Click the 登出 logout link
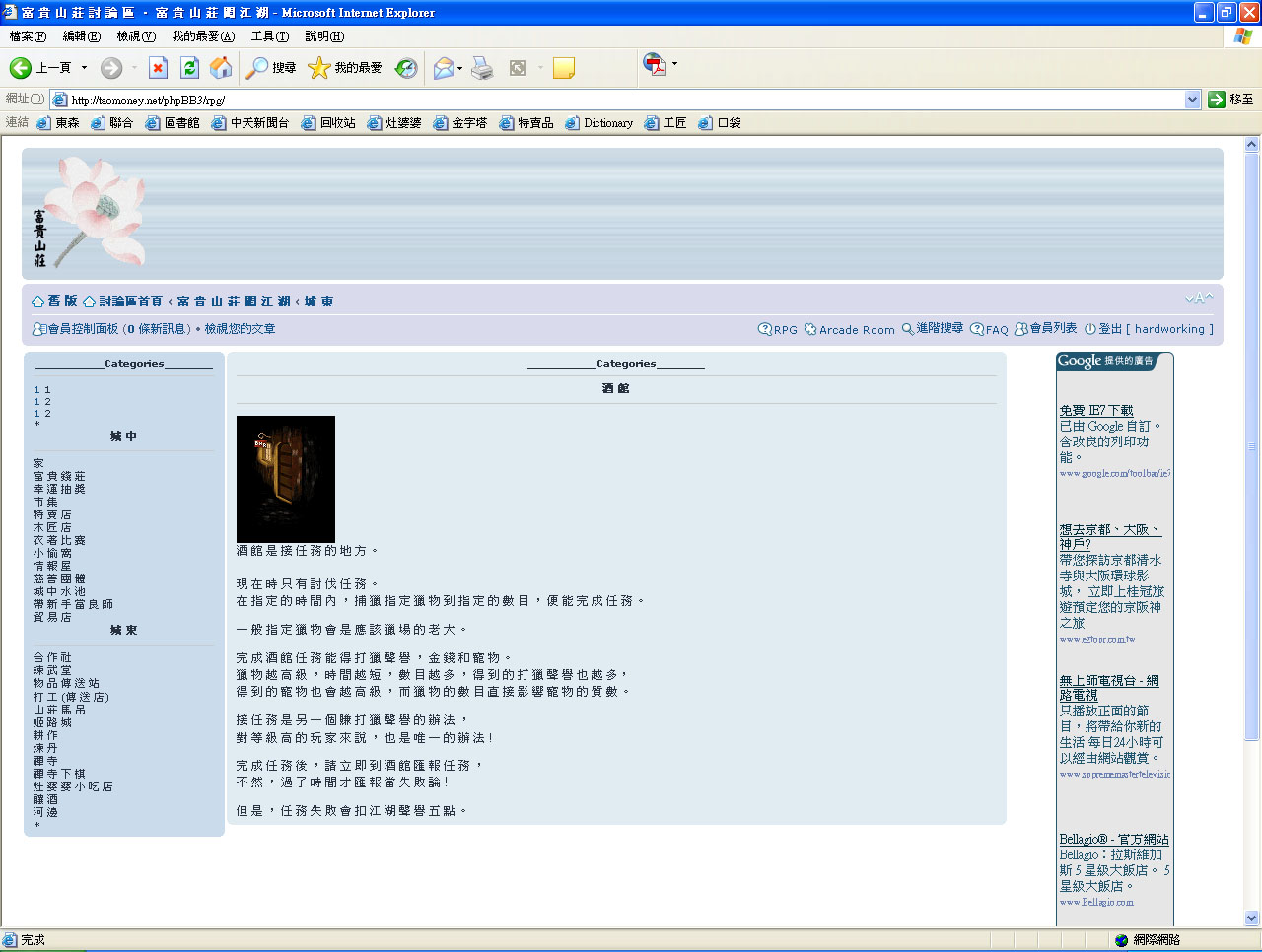The height and width of the screenshot is (952, 1262). point(1110,329)
